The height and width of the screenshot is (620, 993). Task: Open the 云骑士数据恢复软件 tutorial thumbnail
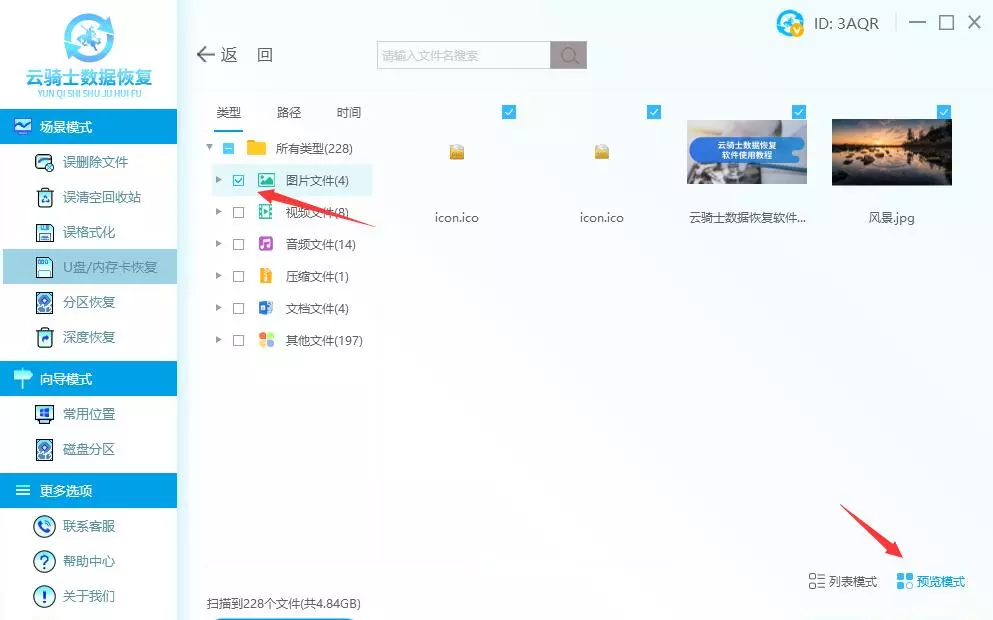pyautogui.click(x=747, y=152)
